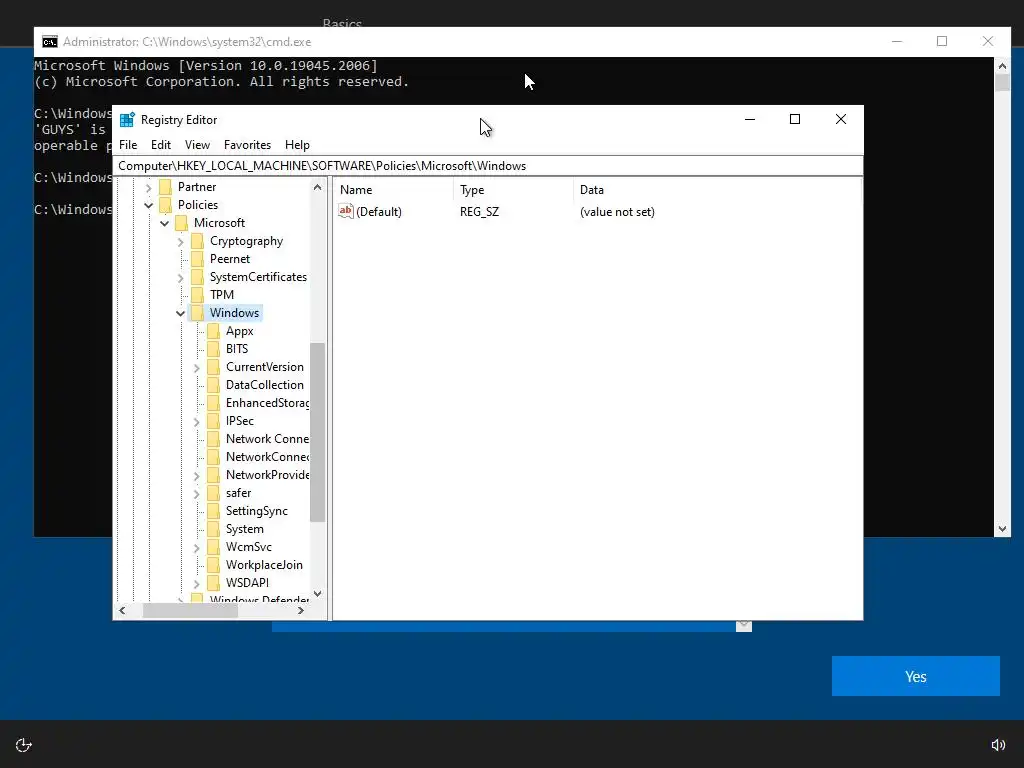Click the tree pane scroll left arrow
Image resolution: width=1024 pixels, height=768 pixels.
122,611
